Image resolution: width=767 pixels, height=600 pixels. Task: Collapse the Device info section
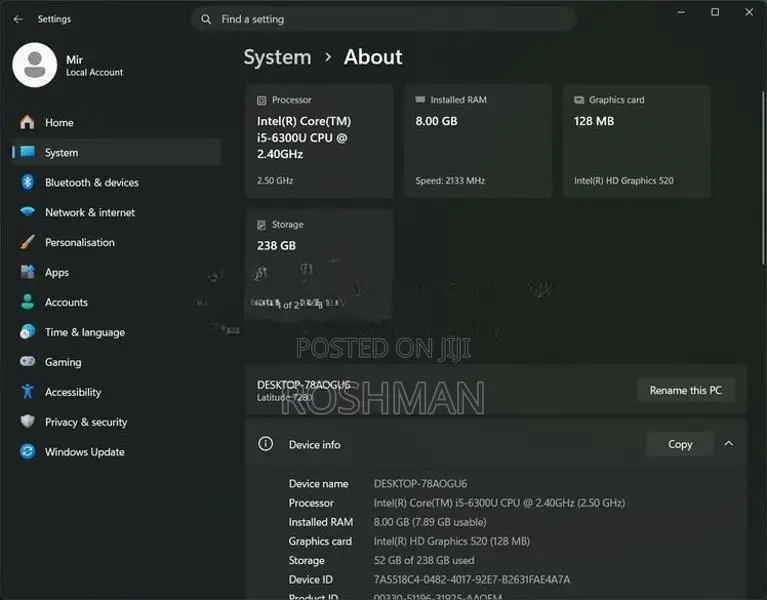click(728, 444)
